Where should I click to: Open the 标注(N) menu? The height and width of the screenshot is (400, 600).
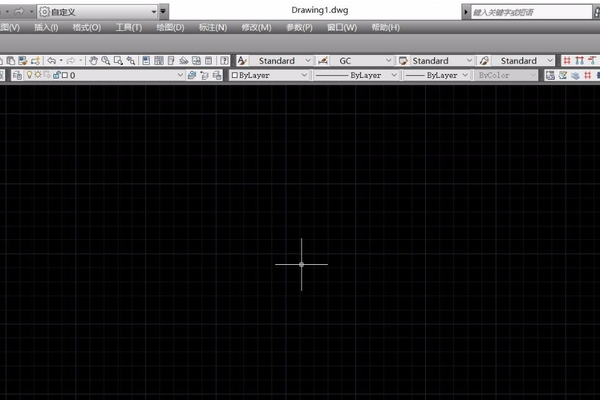pyautogui.click(x=213, y=27)
